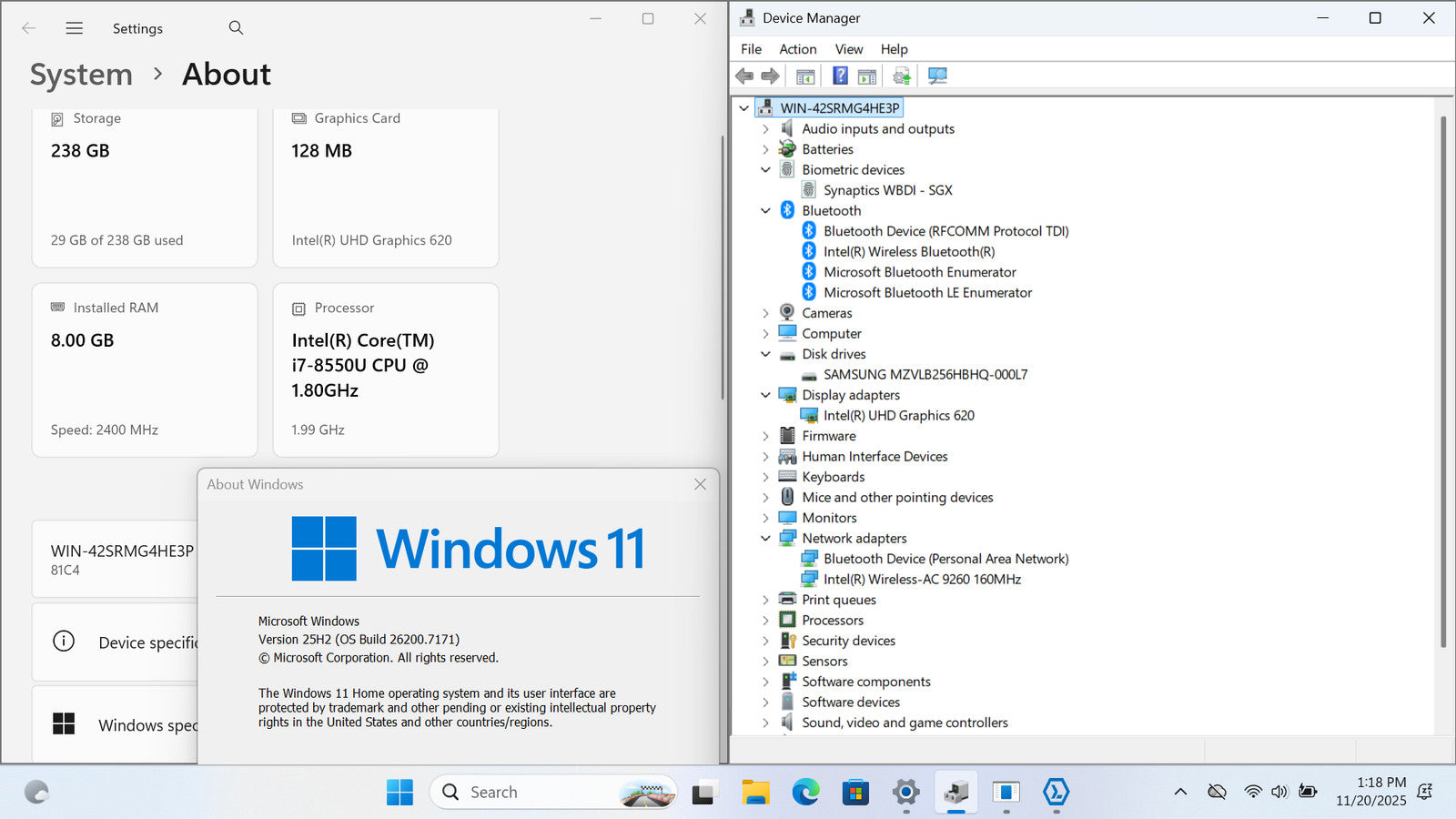The image size is (1456, 819).
Task: Collapse the Network adapters category
Action: (765, 539)
